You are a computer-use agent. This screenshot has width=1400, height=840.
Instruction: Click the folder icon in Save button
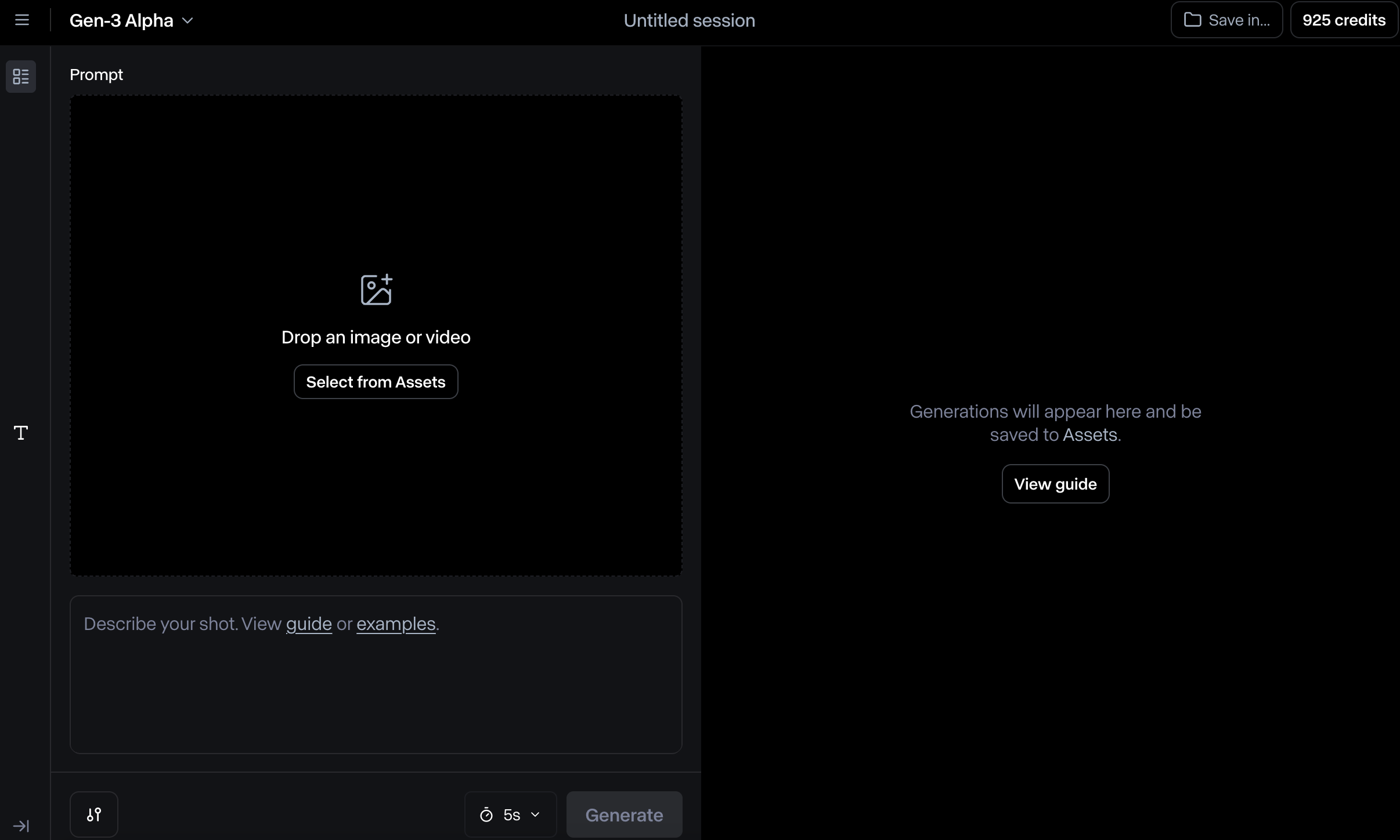coord(1192,20)
